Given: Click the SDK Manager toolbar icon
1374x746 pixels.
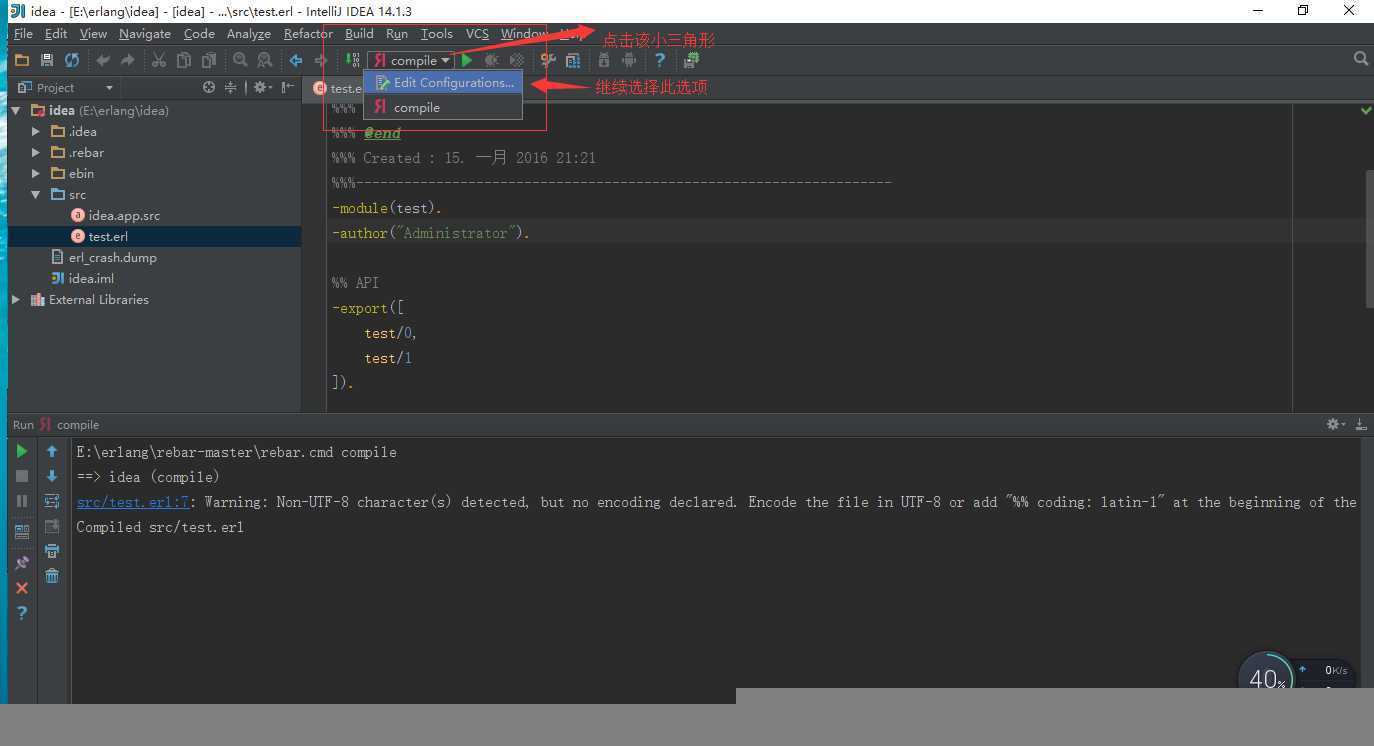Looking at the screenshot, I should tap(604, 60).
